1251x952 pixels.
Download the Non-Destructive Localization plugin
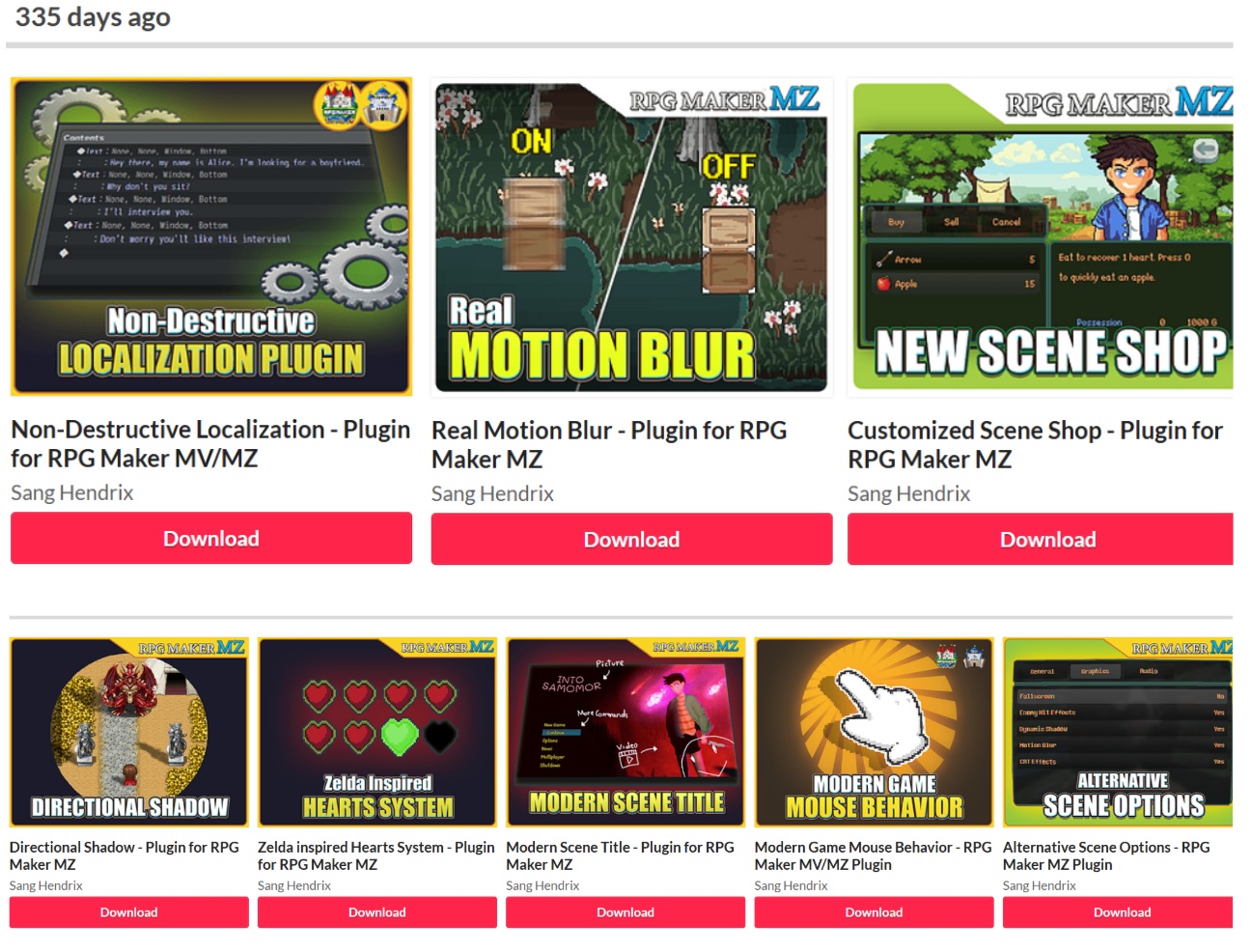[x=211, y=538]
